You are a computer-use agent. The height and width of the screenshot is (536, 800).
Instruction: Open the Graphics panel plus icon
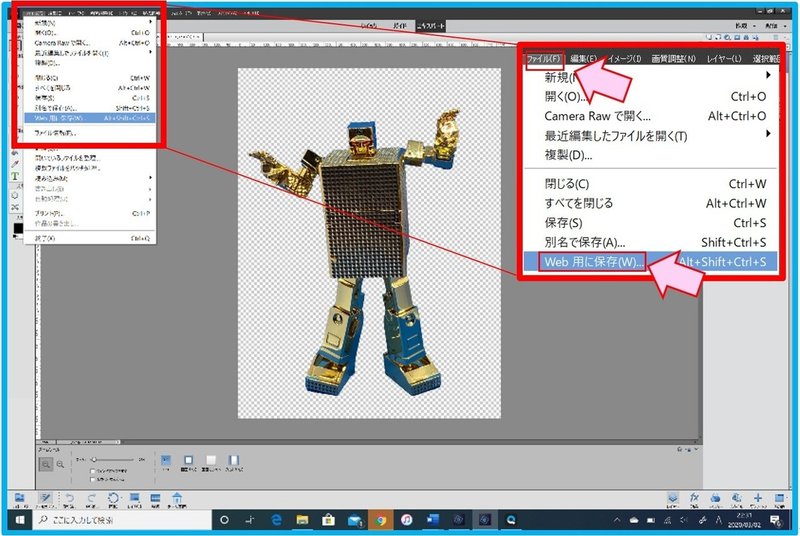pyautogui.click(x=758, y=500)
